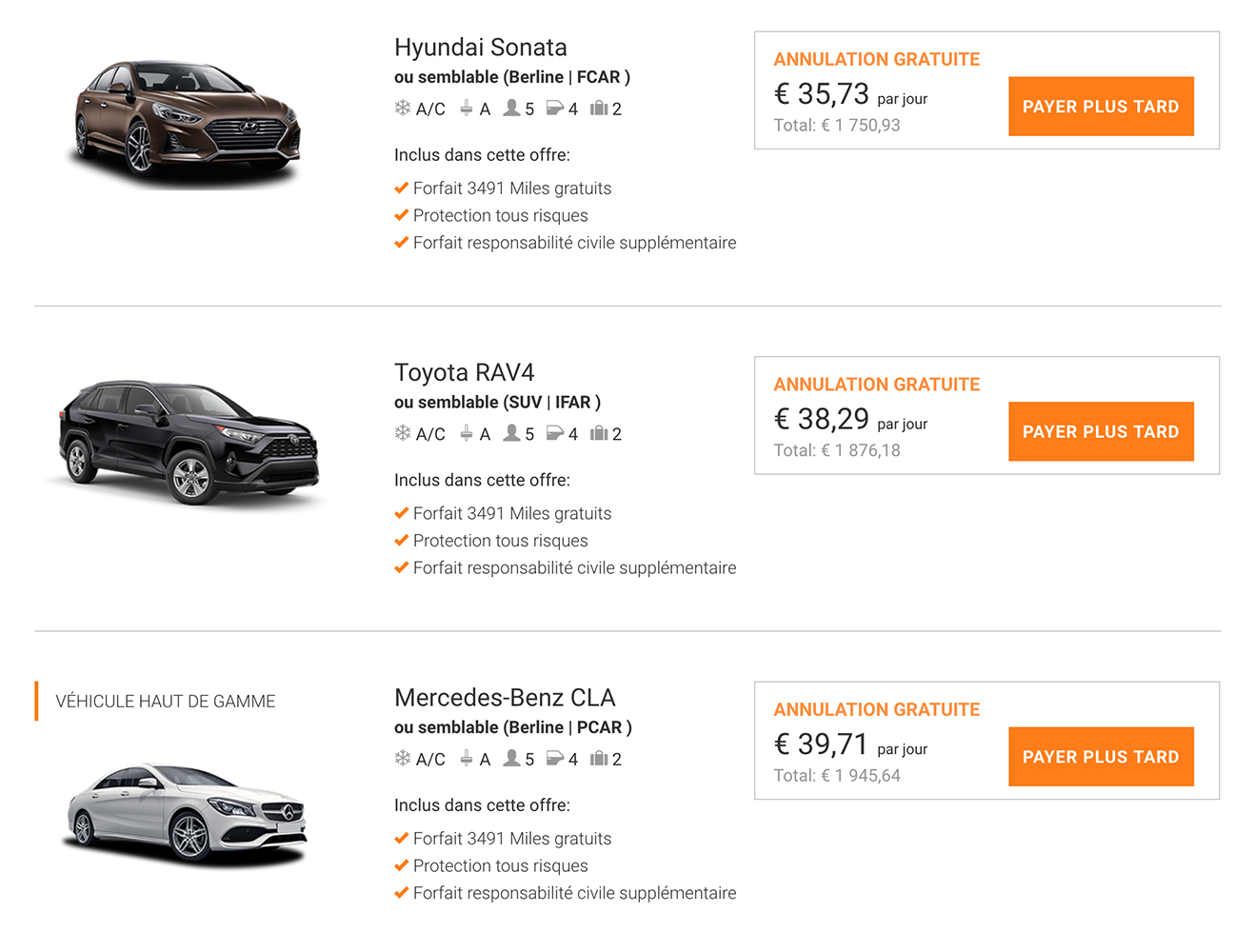
Task: Click the Véhicule Haut de Gamme label
Action: tap(166, 702)
